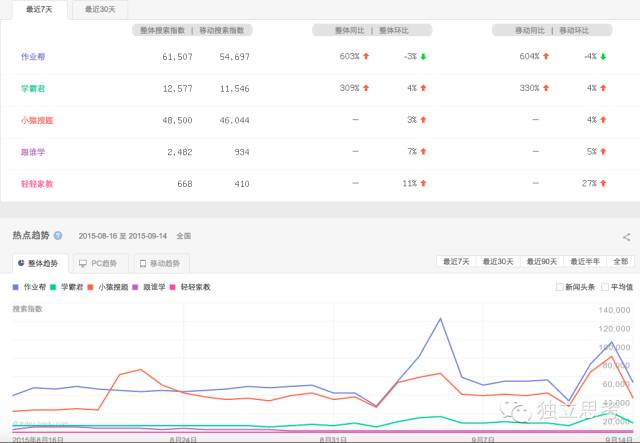Toggle 作业帮 legend series visibility

pyautogui.click(x=33, y=287)
